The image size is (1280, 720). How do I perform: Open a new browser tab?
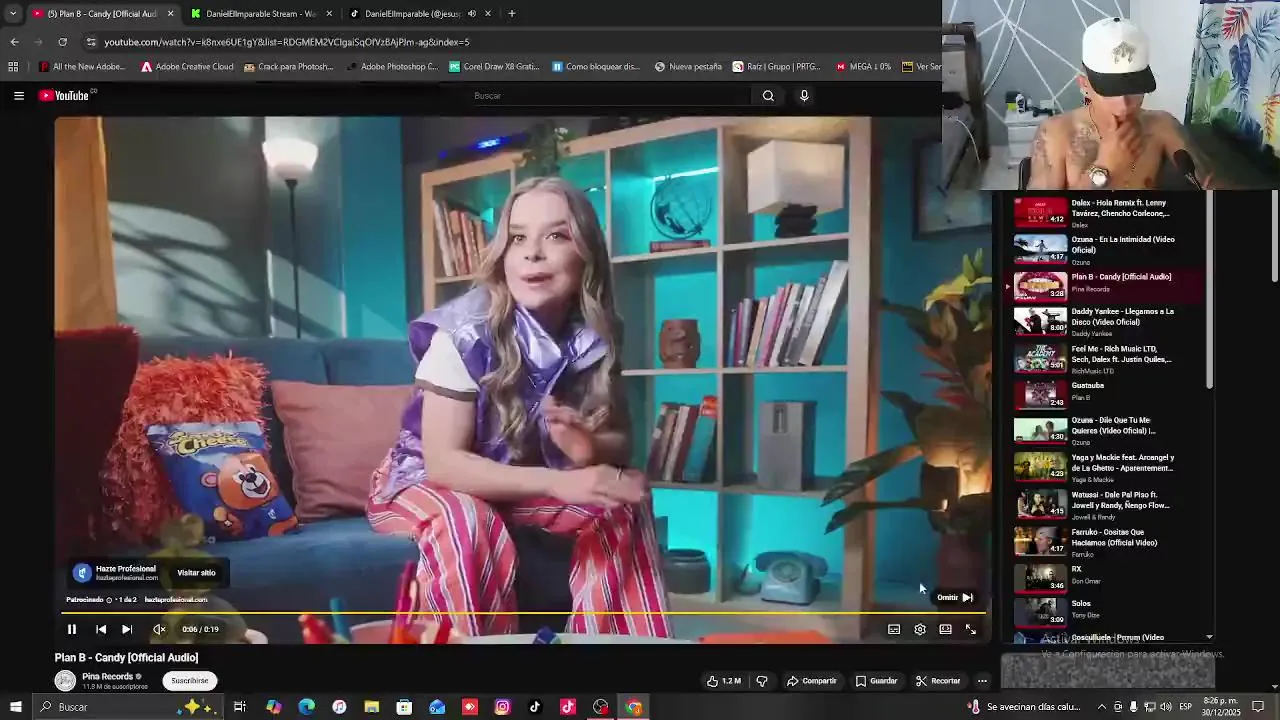pos(512,14)
